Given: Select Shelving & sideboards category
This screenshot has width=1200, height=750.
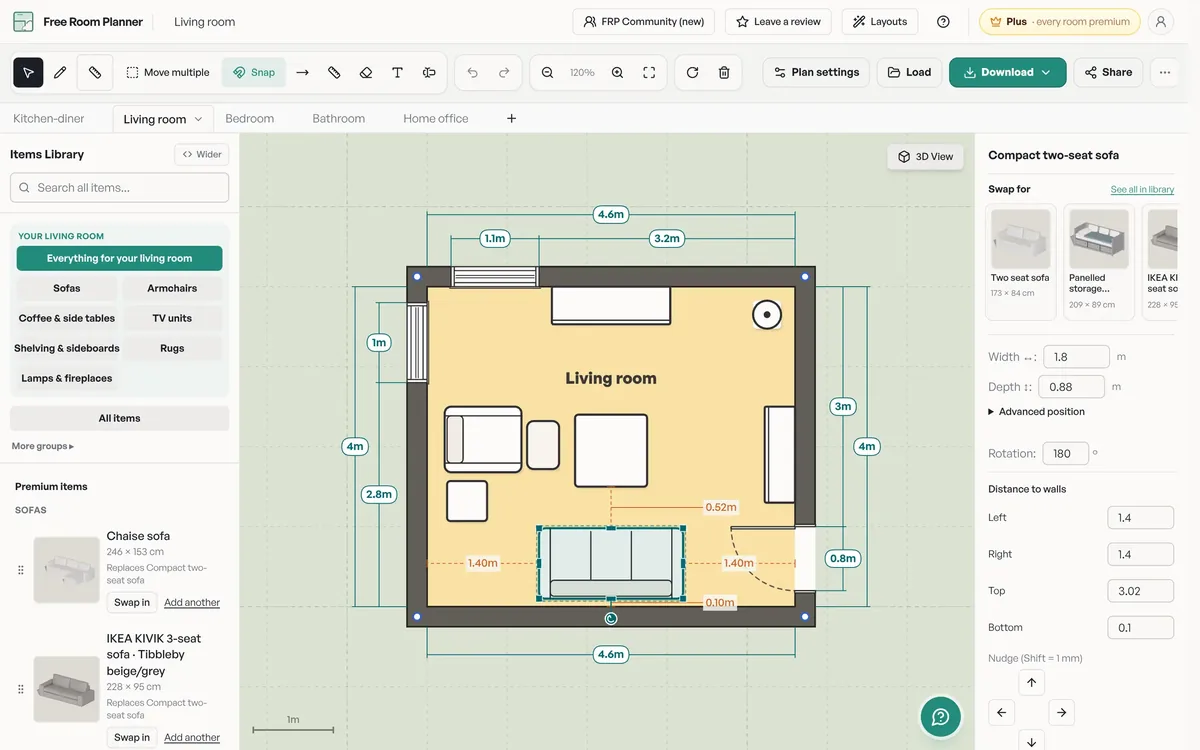Looking at the screenshot, I should tap(67, 348).
